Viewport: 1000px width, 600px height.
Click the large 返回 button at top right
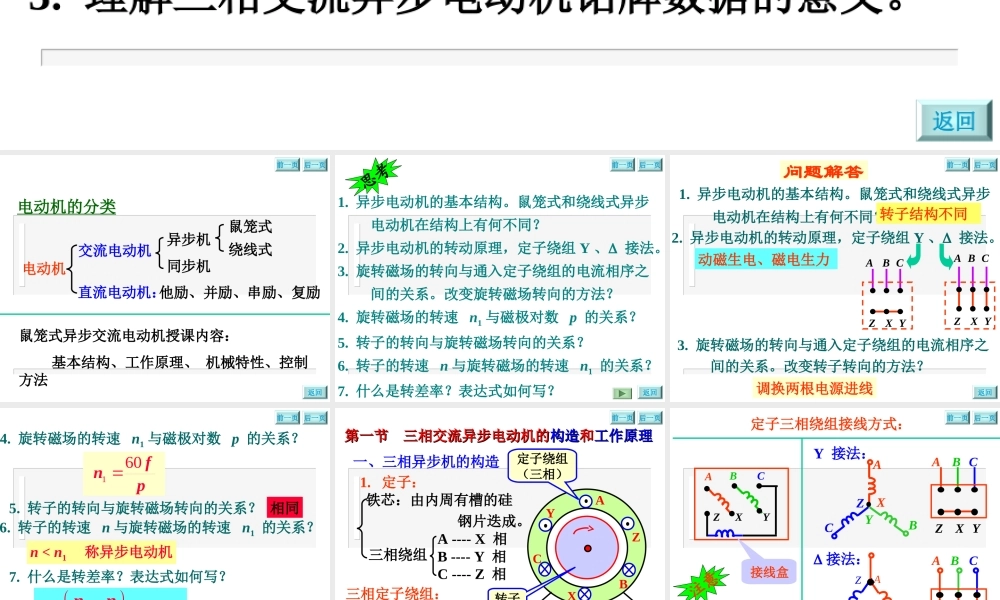[x=955, y=119]
